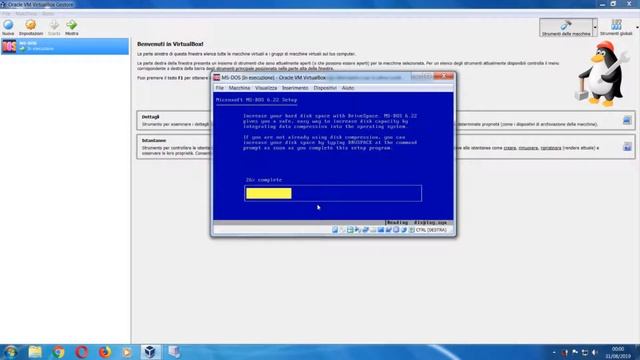Open Aiuto menu in the MS-DOS VM window
Viewport: 640px width, 360px height.
point(348,88)
